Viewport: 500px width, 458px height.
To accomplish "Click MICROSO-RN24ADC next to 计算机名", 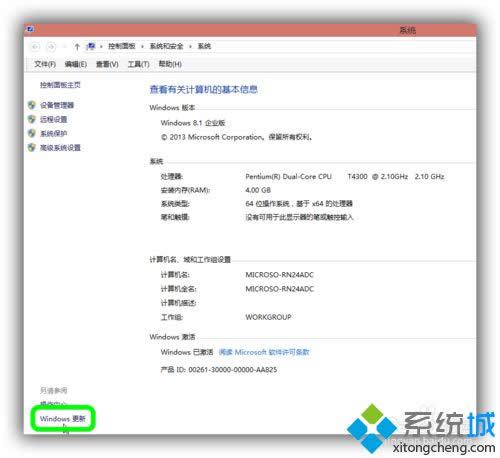I will tap(279, 275).
